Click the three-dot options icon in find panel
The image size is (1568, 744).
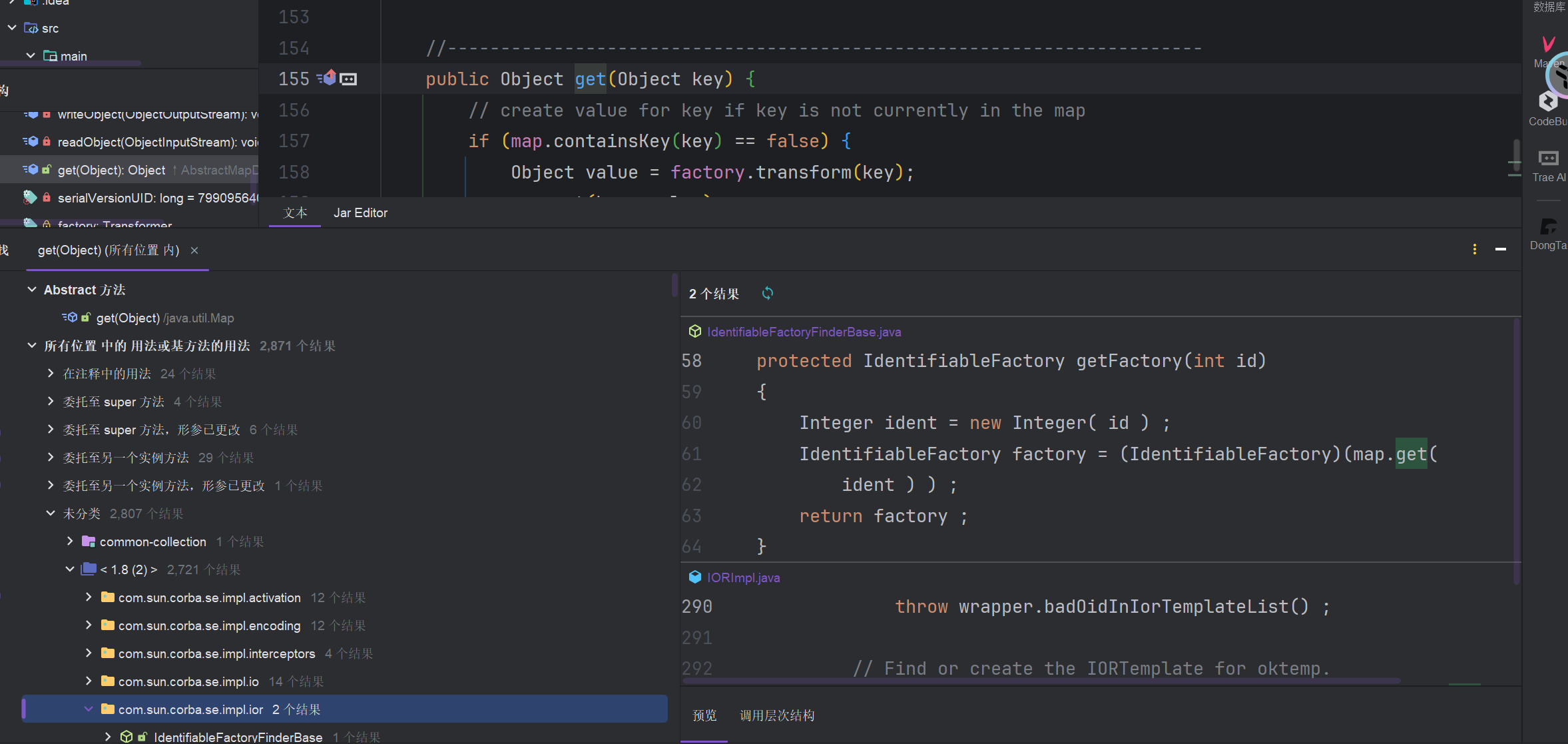click(x=1474, y=249)
